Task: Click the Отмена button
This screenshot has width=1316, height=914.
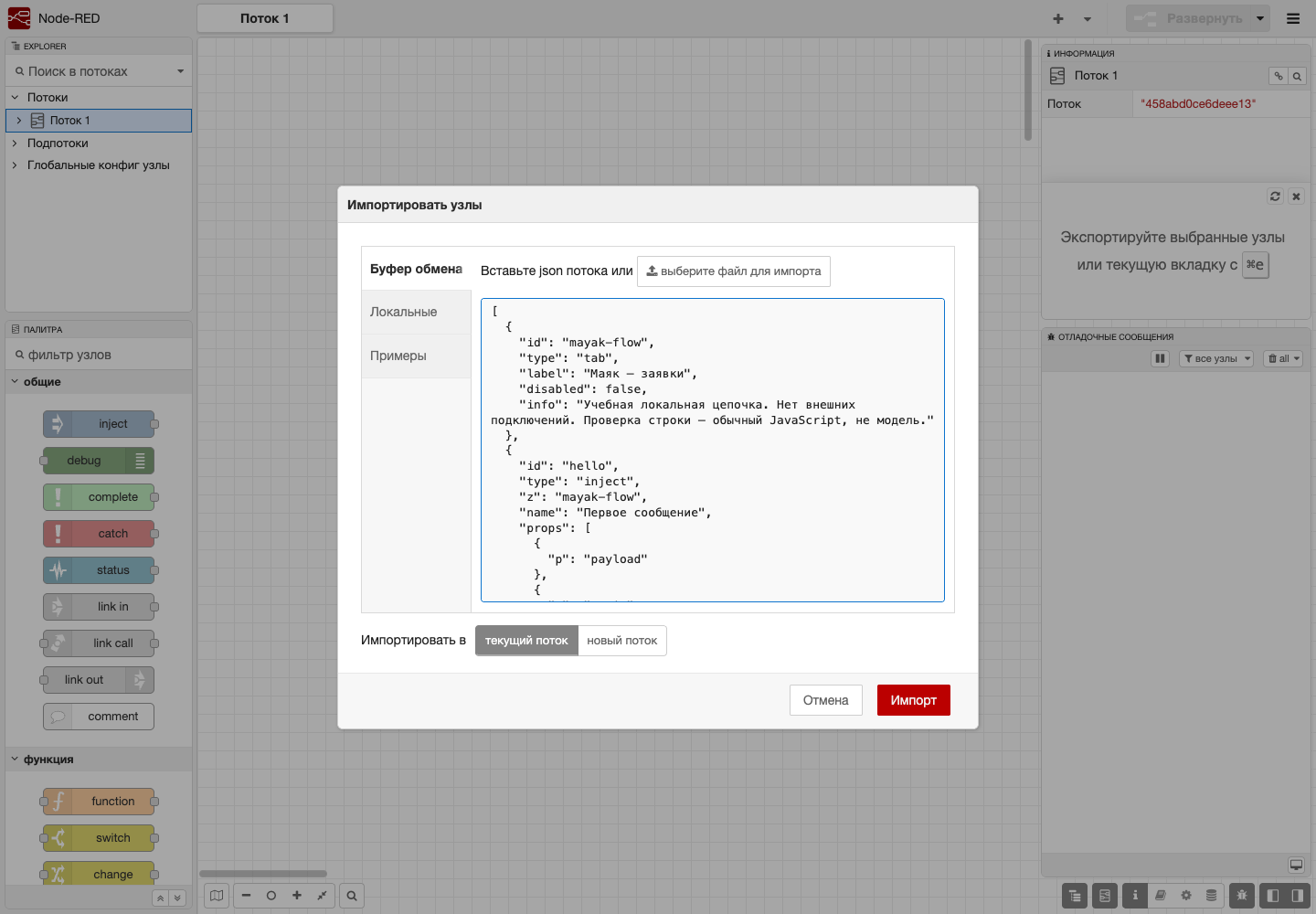Action: (826, 700)
